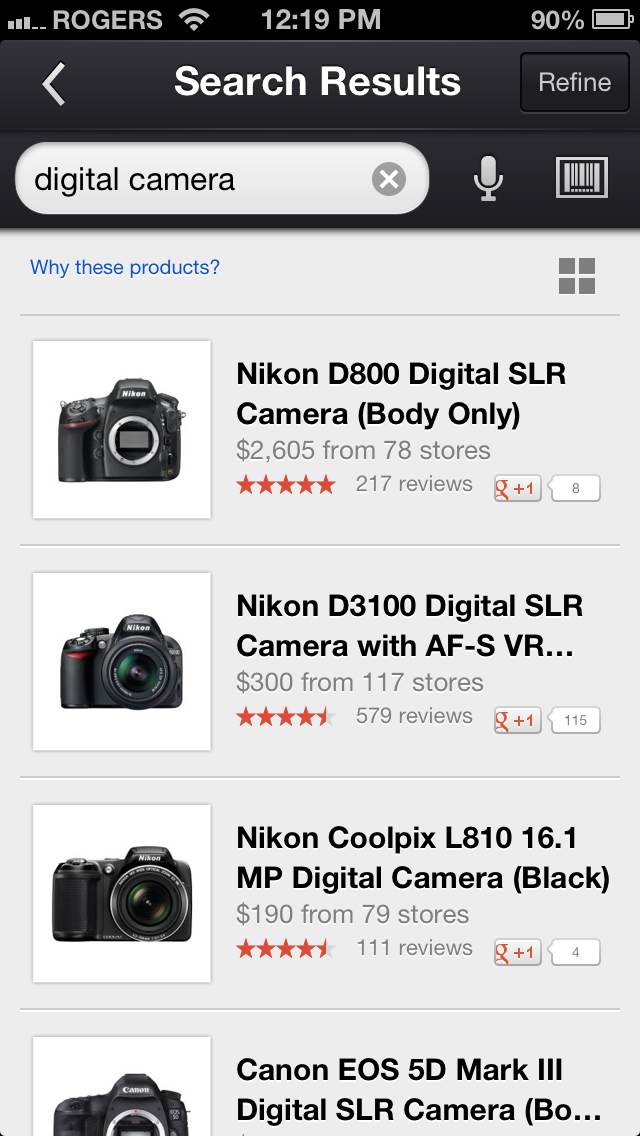This screenshot has height=1136, width=640.
Task: Open Nikon Coolpix L810 thumbnail
Action: (x=122, y=894)
